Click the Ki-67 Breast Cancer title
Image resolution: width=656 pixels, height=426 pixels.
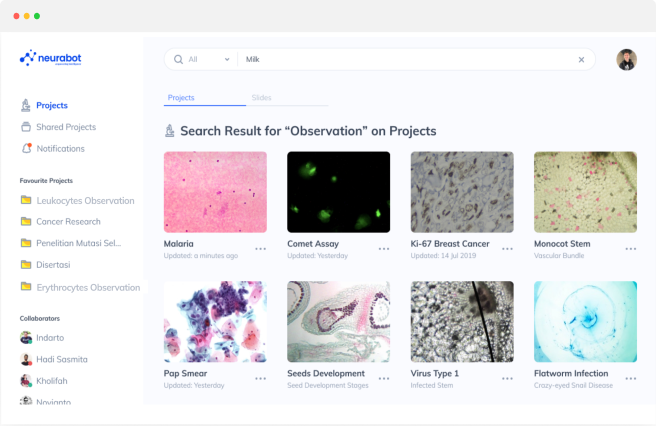450,244
